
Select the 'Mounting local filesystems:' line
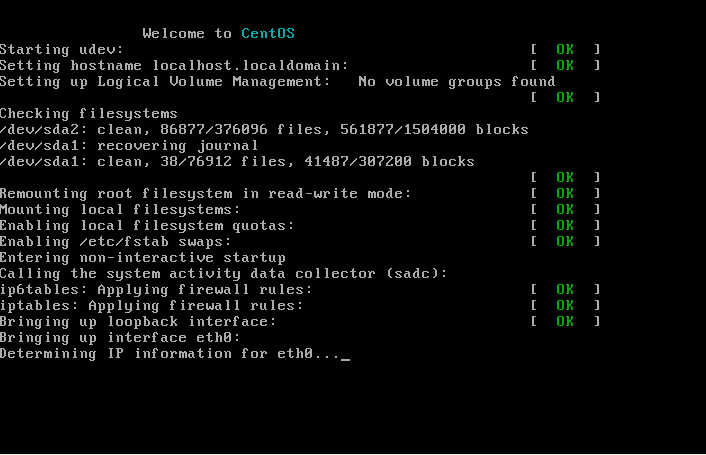point(120,210)
